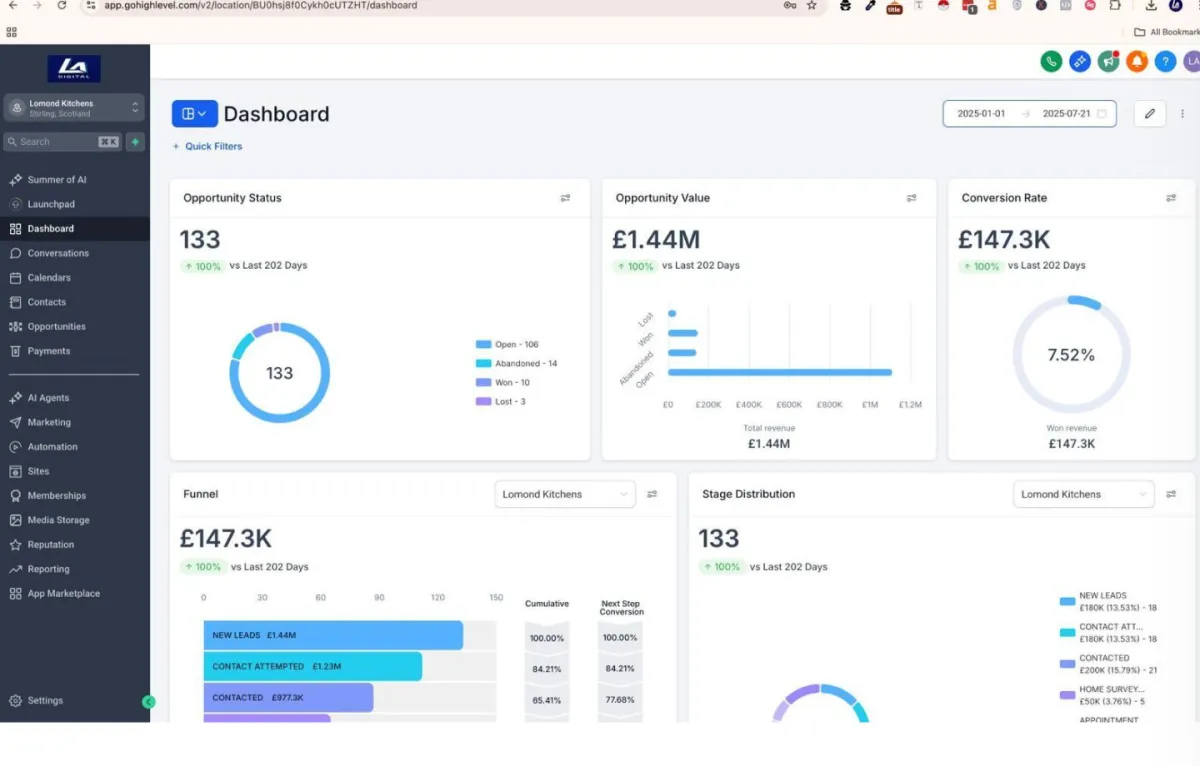1200x766 pixels.
Task: Open Opportunity Status filter settings icon
Action: [565, 198]
